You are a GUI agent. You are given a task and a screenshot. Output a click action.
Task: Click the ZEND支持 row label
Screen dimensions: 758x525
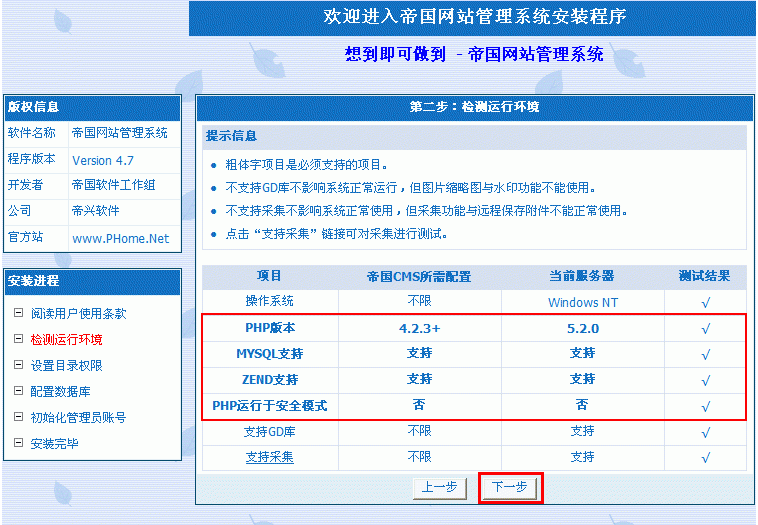270,379
